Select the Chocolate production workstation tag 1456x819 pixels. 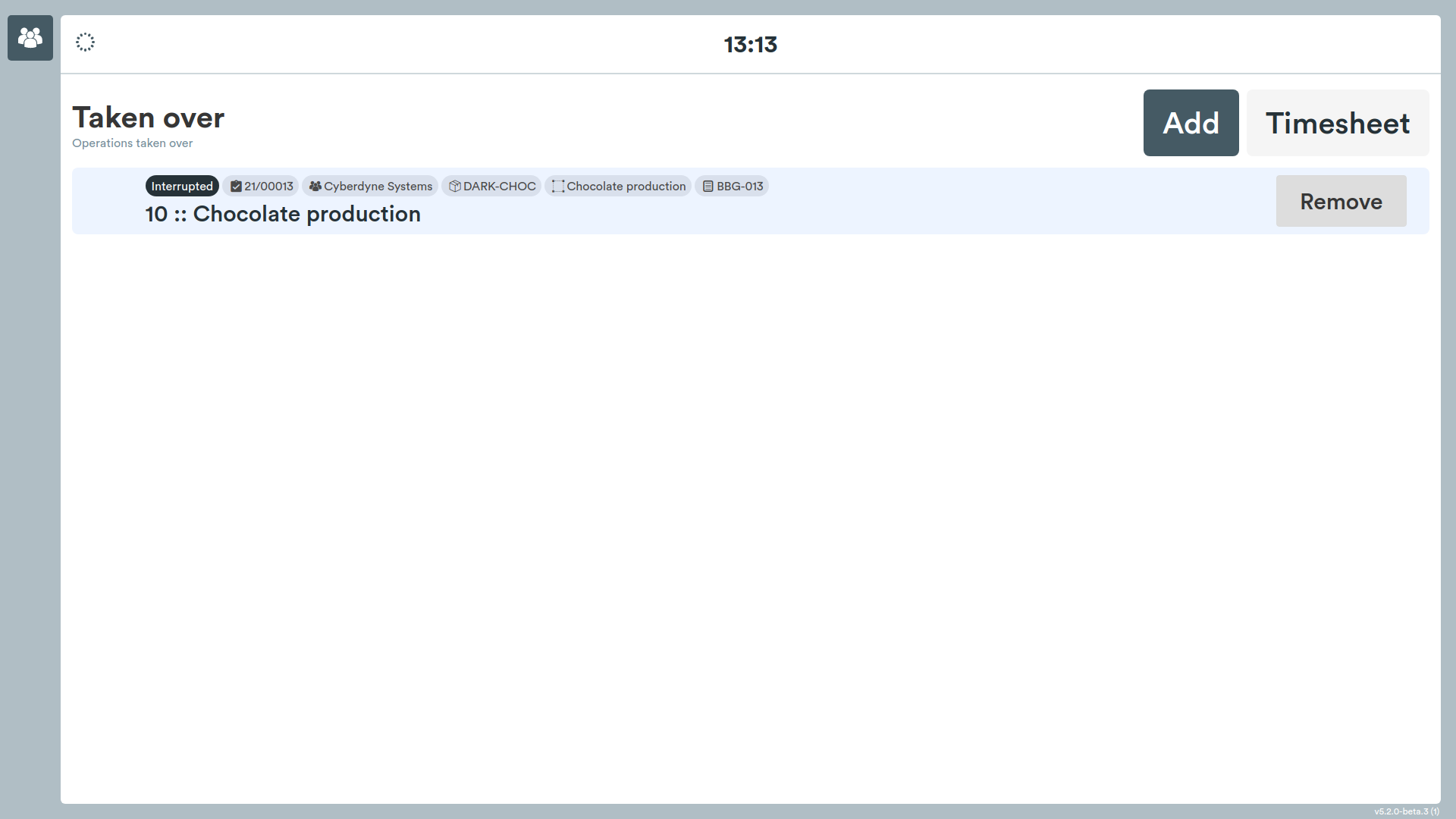click(618, 186)
